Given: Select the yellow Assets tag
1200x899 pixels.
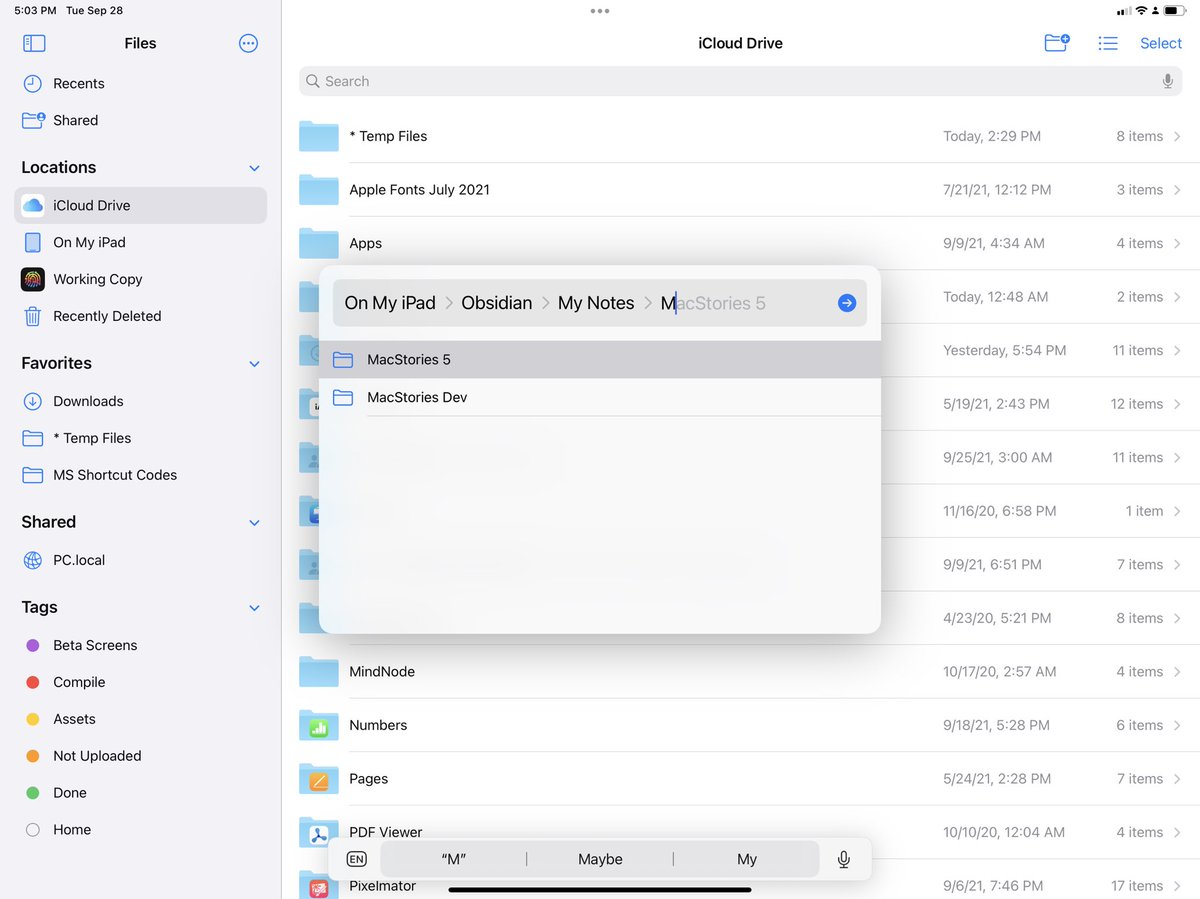Looking at the screenshot, I should (x=140, y=719).
